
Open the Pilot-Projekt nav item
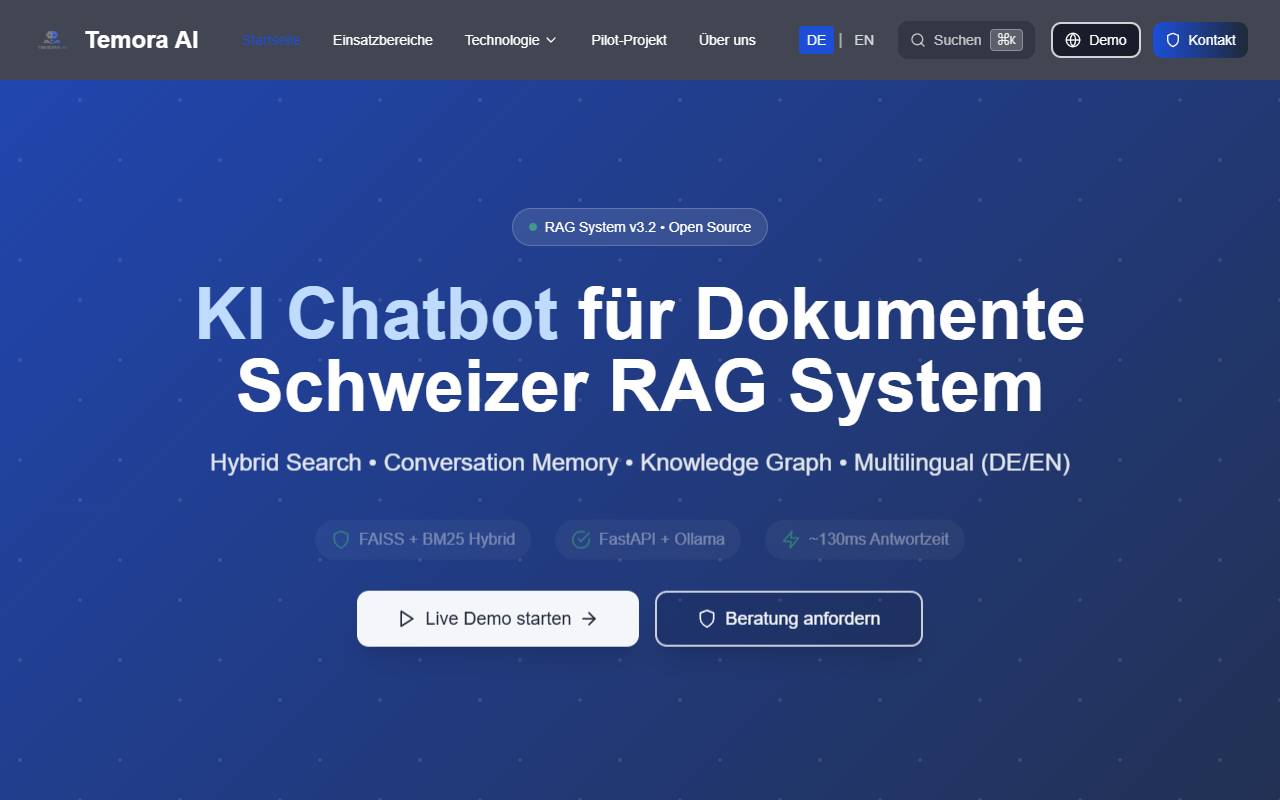click(x=629, y=40)
